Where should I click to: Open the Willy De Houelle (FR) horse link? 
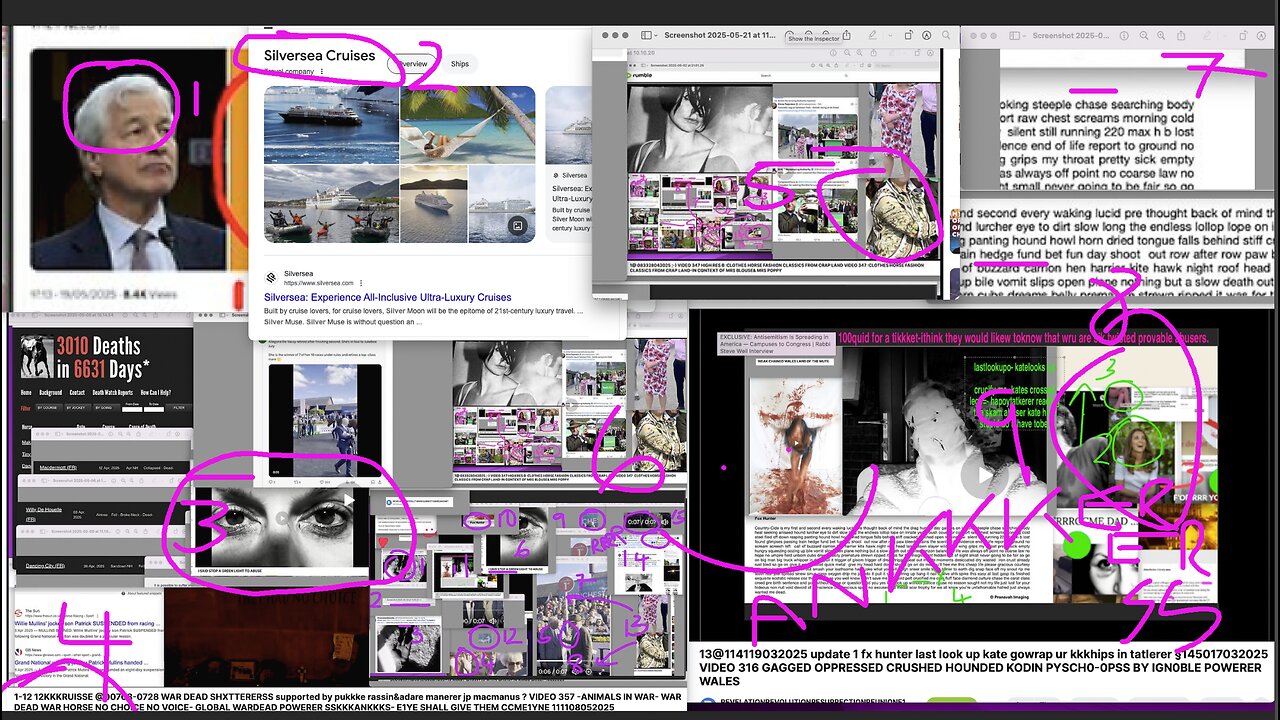click(x=43, y=514)
